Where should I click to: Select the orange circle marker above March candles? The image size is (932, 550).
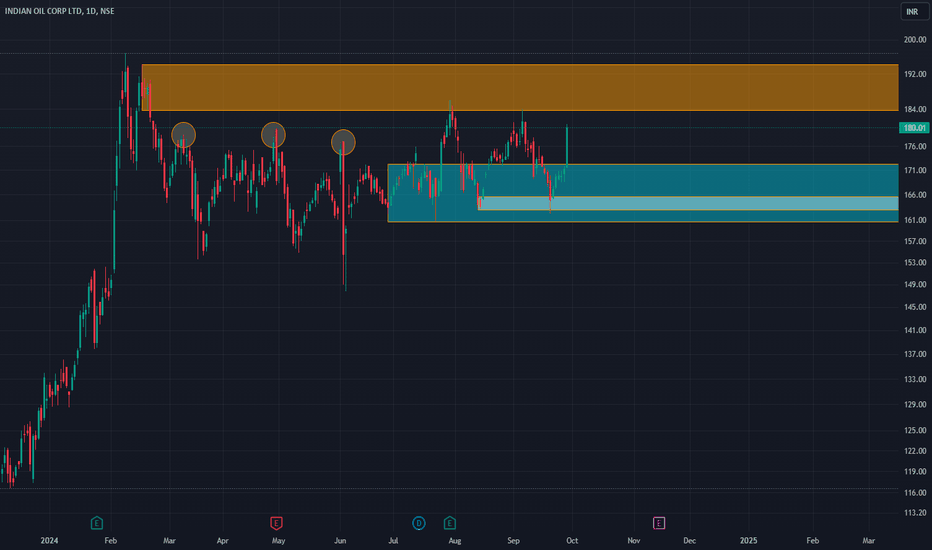[x=184, y=135]
